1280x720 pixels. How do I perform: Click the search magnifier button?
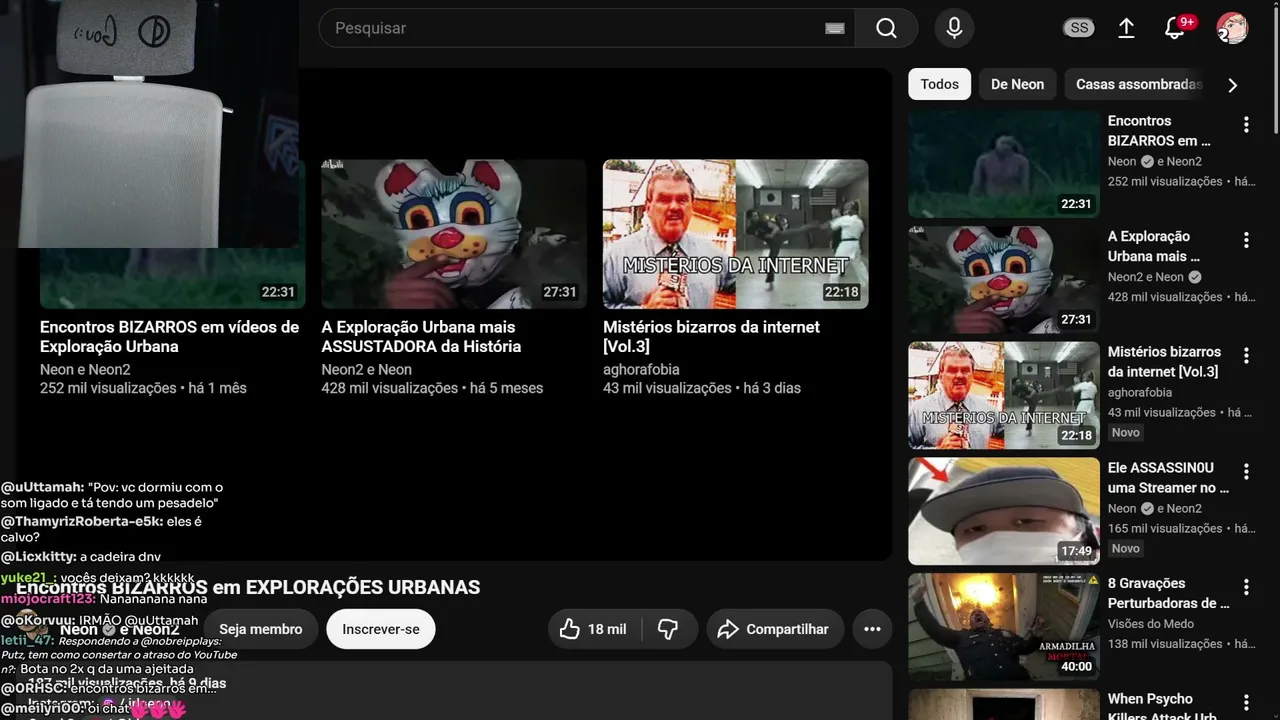click(886, 28)
